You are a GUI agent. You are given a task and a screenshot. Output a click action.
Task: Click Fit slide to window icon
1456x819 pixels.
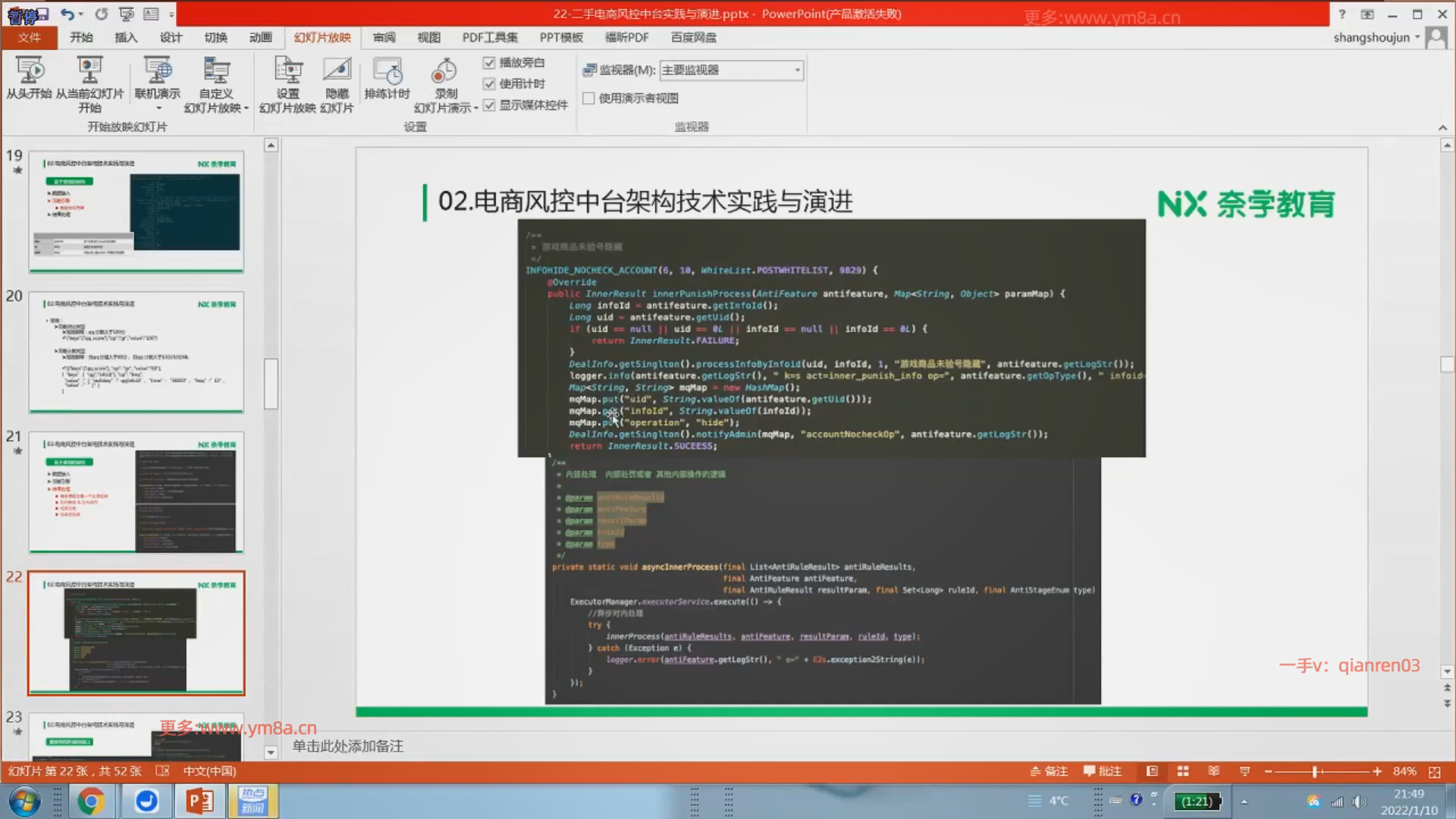click(1434, 771)
